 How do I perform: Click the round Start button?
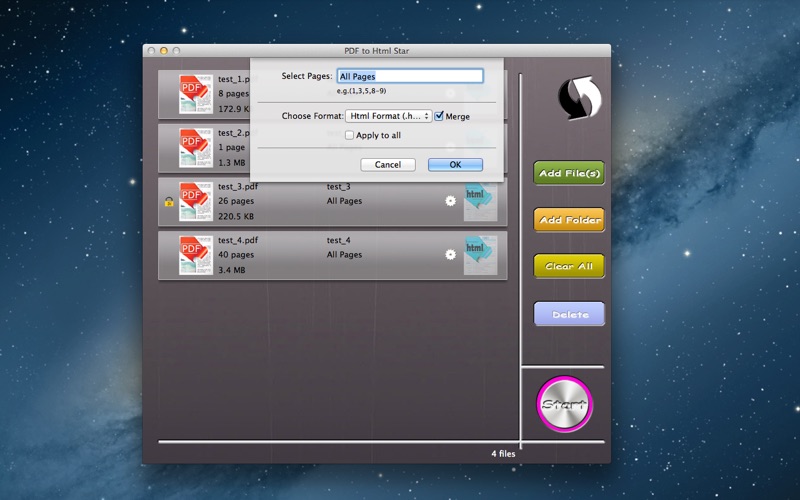[565, 404]
